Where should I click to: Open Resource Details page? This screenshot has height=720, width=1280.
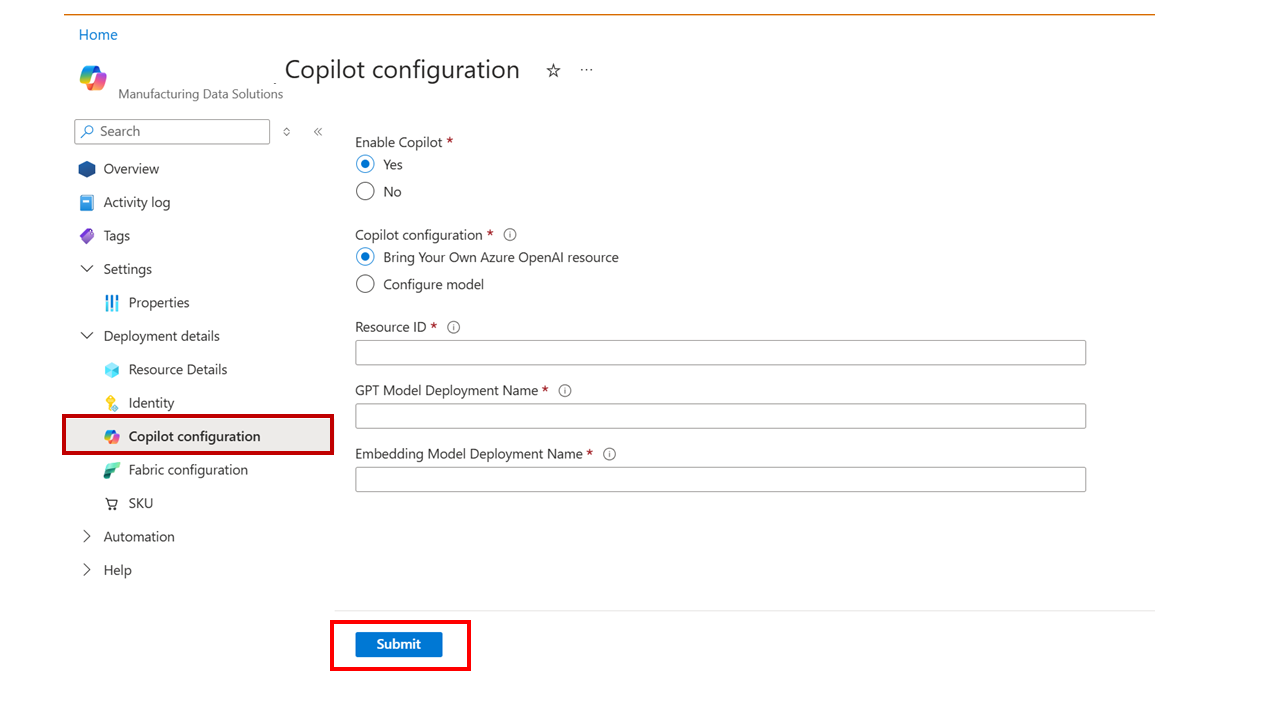(178, 370)
